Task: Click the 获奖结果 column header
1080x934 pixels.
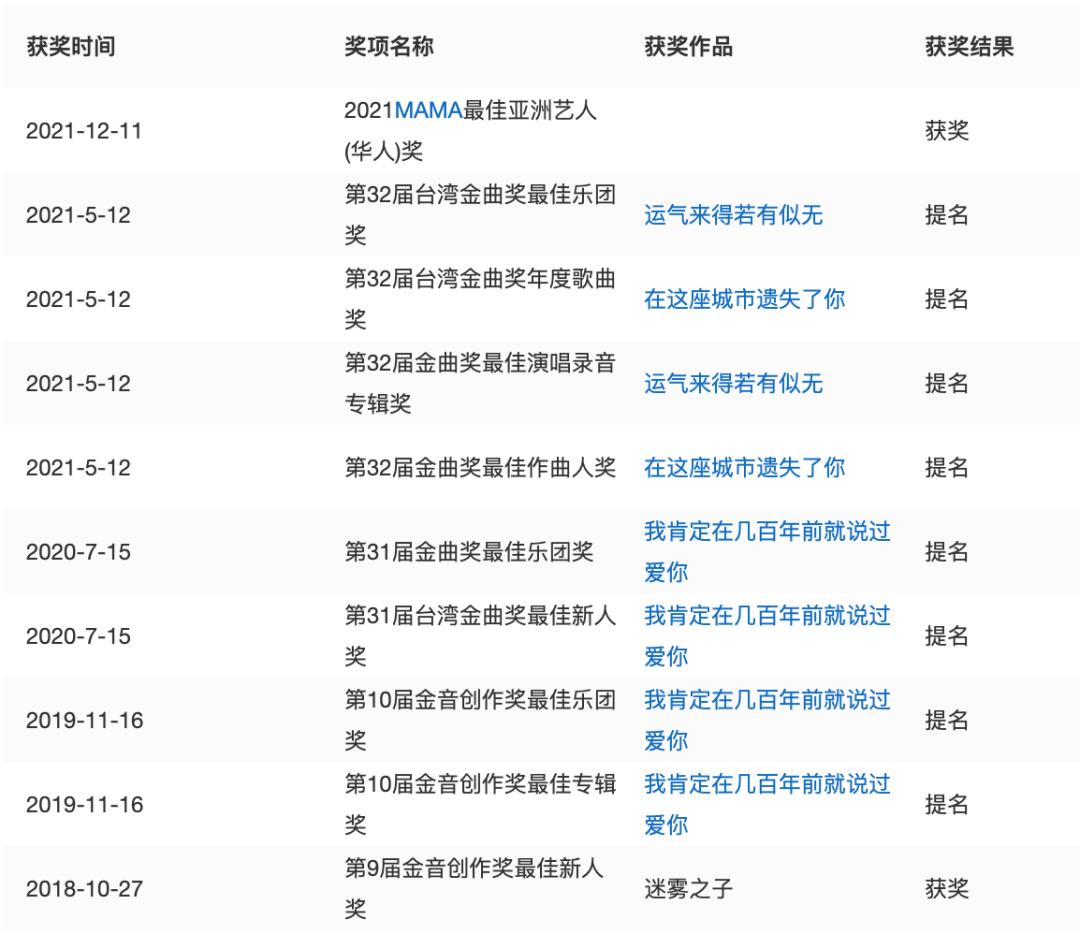Action: pyautogui.click(x=969, y=47)
